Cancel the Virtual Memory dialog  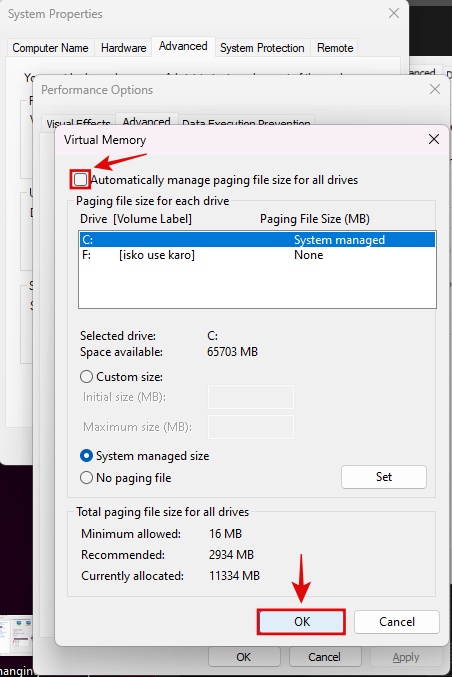pyautogui.click(x=397, y=622)
